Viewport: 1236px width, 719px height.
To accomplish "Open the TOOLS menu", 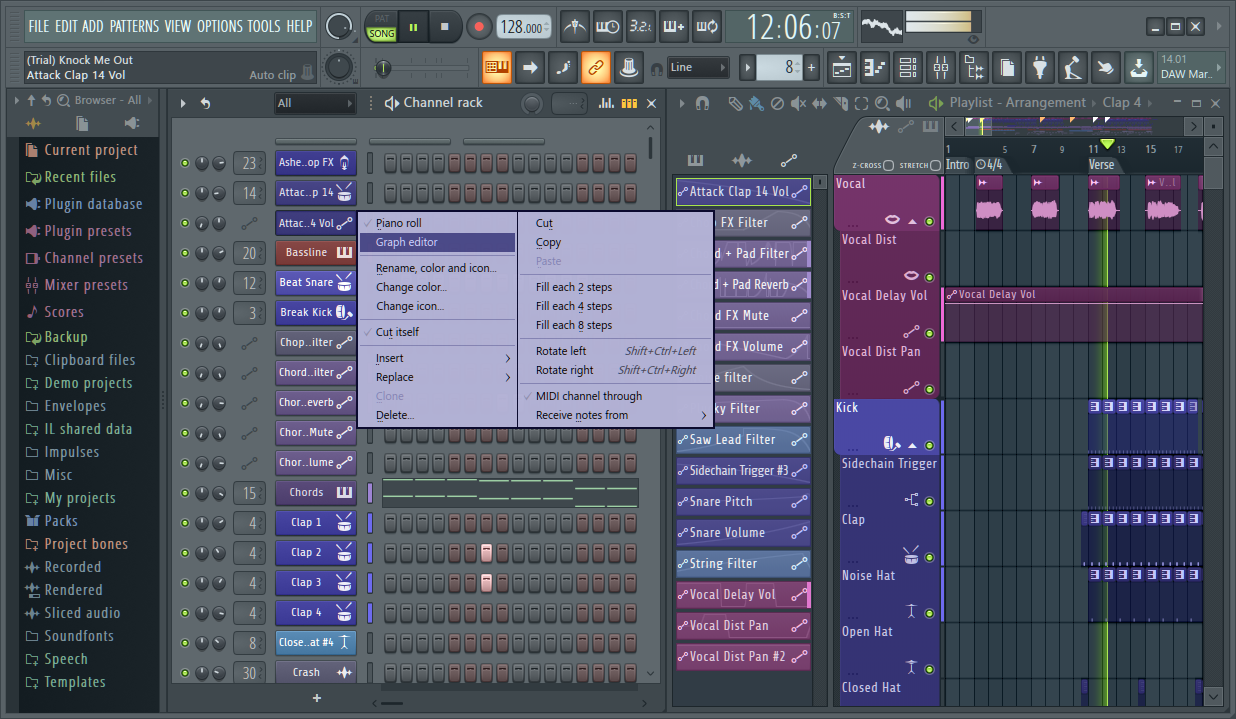I will point(264,26).
